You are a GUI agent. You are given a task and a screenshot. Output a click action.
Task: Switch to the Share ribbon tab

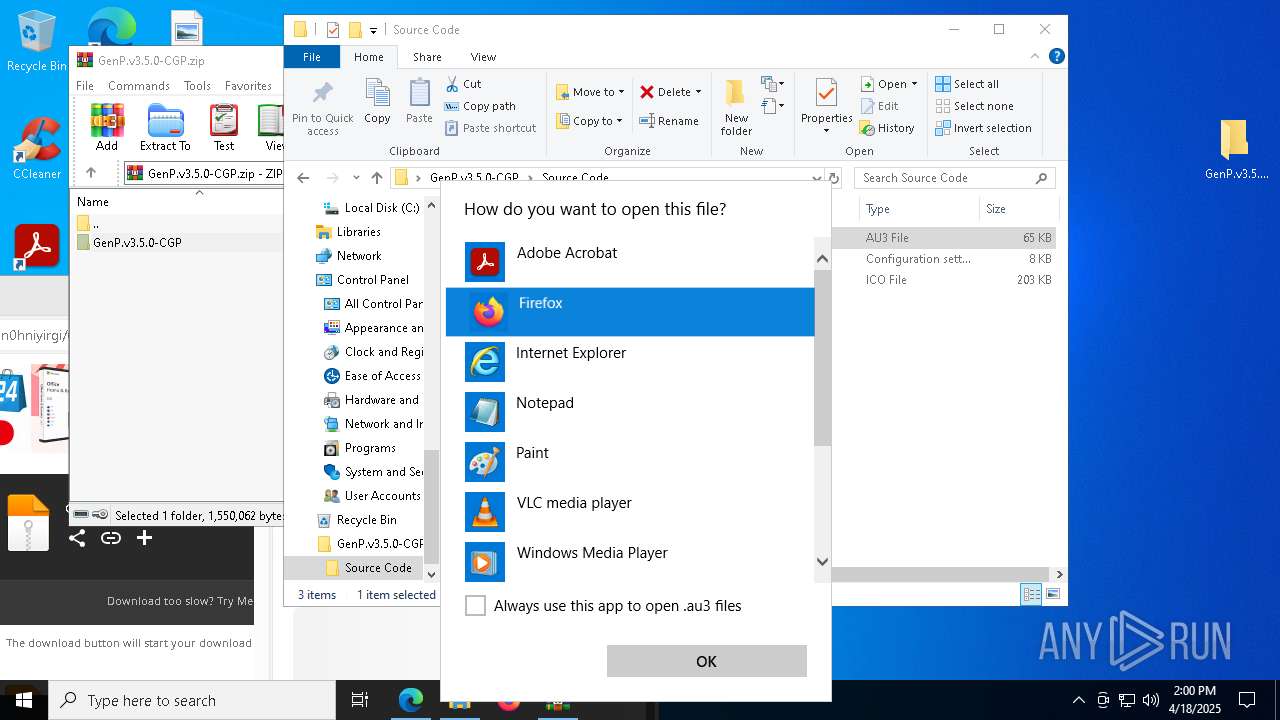[x=427, y=57]
